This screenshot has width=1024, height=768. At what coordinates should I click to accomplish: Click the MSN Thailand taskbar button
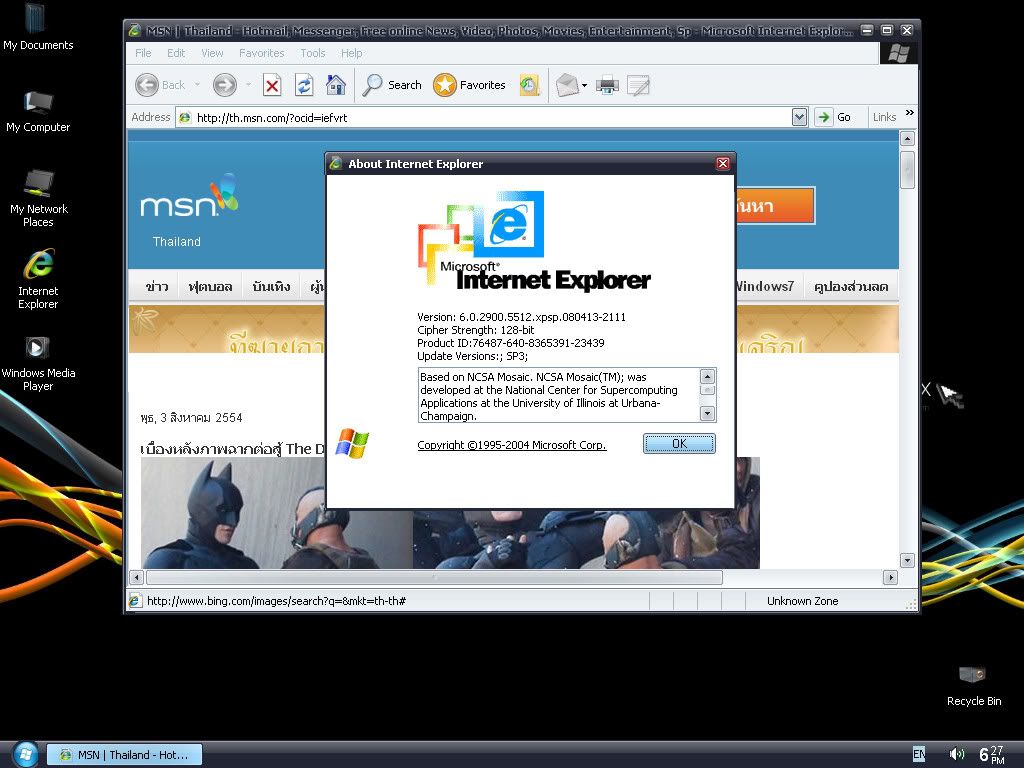124,754
